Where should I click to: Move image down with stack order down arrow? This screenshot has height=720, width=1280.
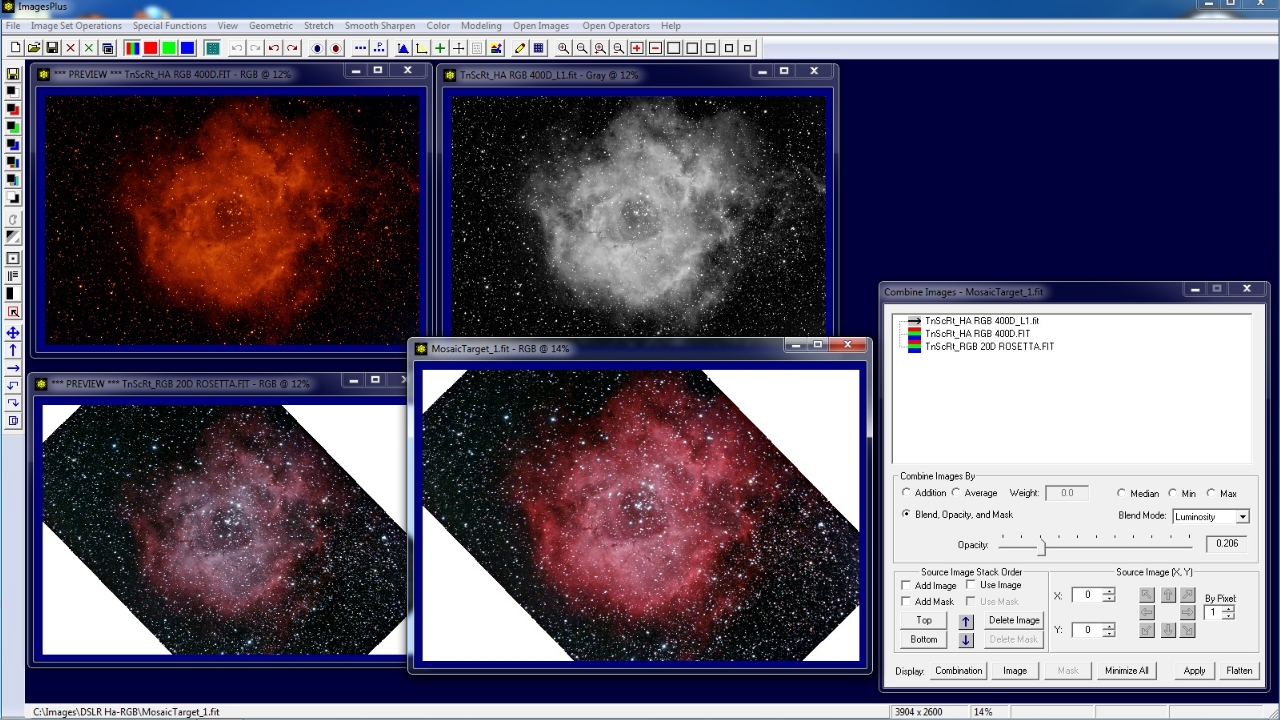[x=966, y=640]
